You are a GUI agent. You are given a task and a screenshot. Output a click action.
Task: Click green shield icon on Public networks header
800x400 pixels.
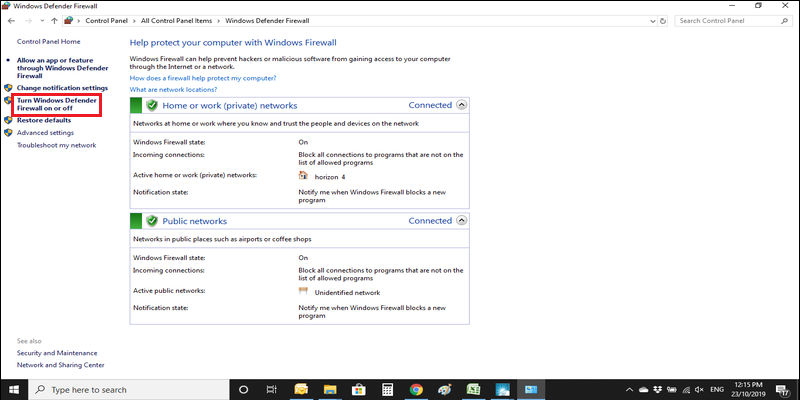tap(152, 221)
